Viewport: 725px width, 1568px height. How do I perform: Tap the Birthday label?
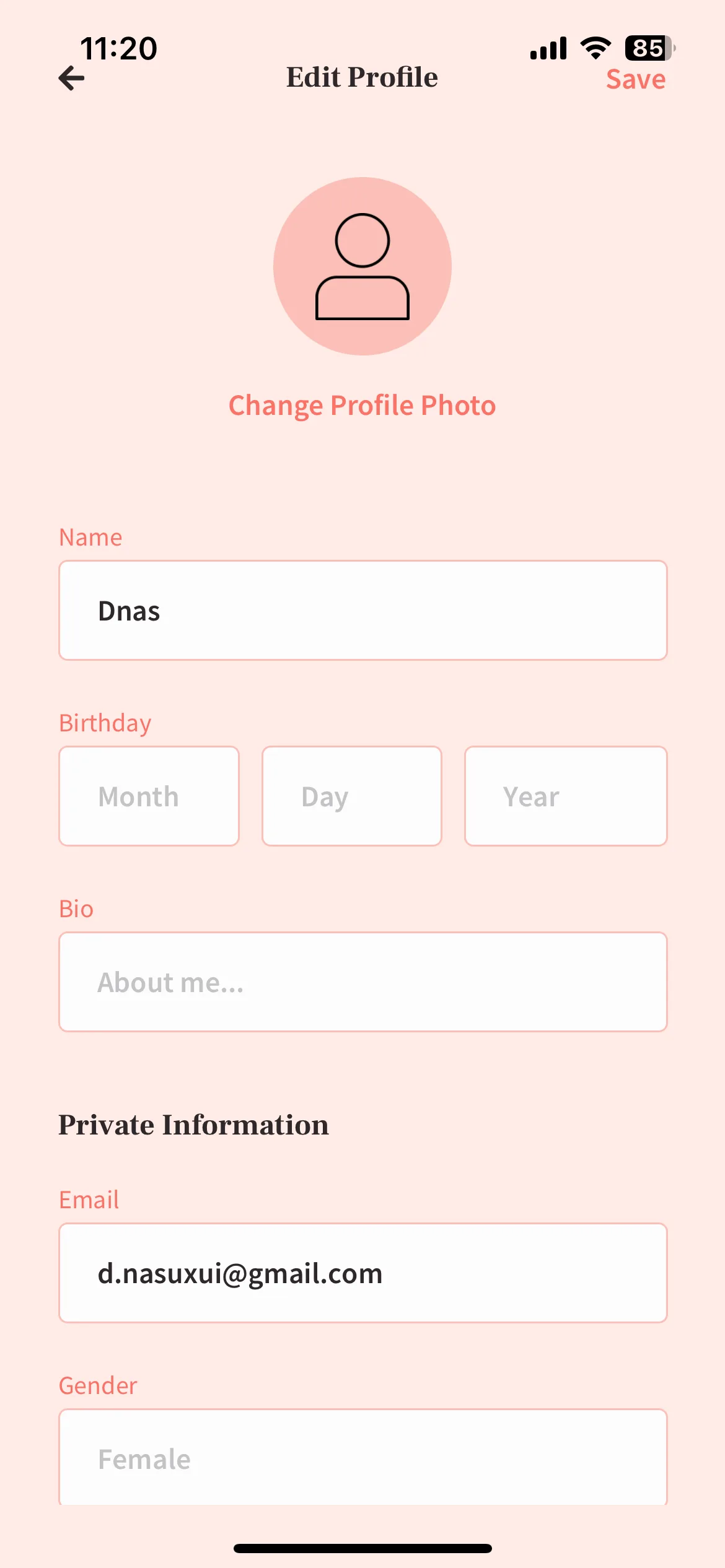pyautogui.click(x=105, y=723)
